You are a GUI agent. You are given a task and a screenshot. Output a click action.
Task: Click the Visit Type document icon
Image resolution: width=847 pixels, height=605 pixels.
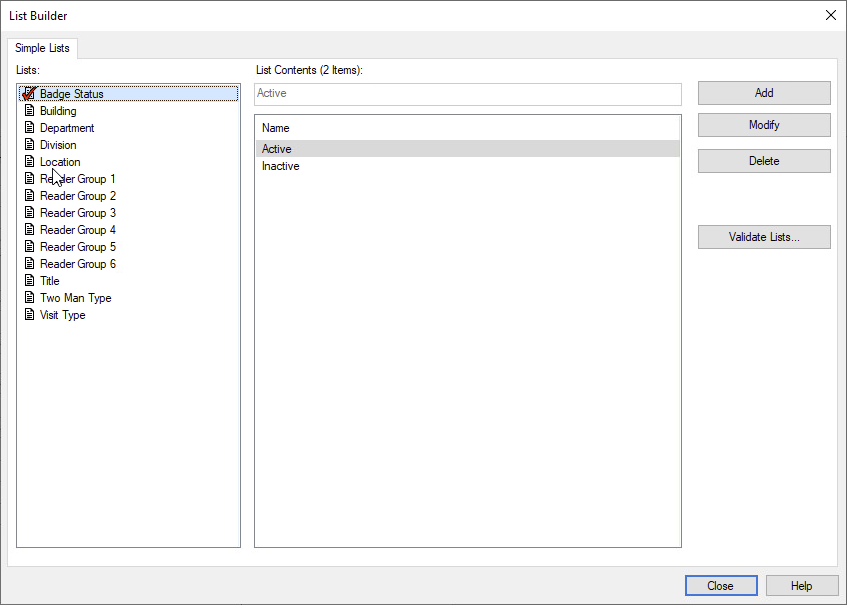click(29, 315)
